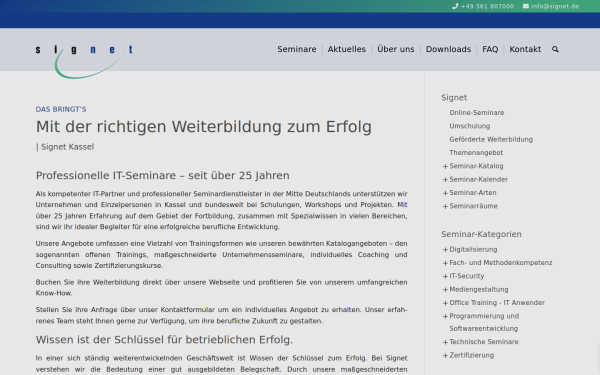The height and width of the screenshot is (375, 600).
Task: Open Online-Seminare sidebar link
Action: click(477, 112)
